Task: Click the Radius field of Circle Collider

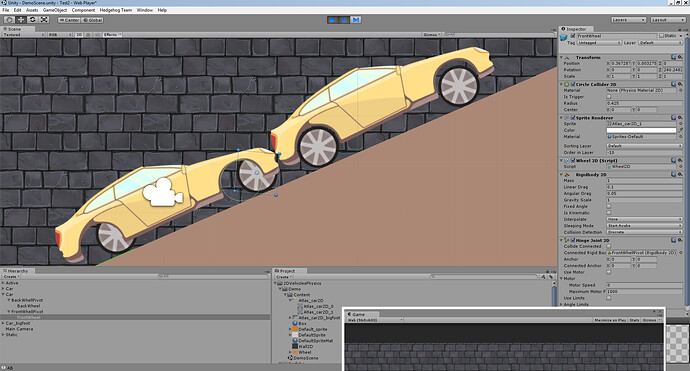Action: 644,103
